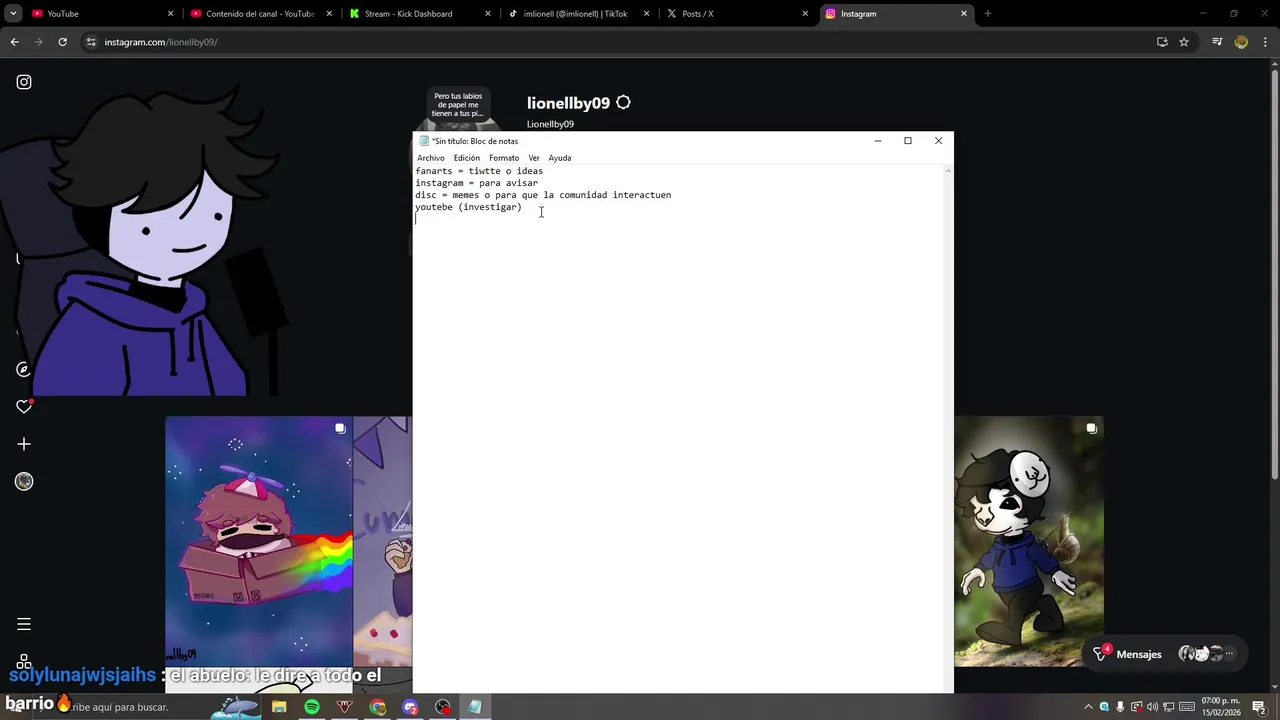Open the Instagram hamburger More menu

[x=24, y=624]
